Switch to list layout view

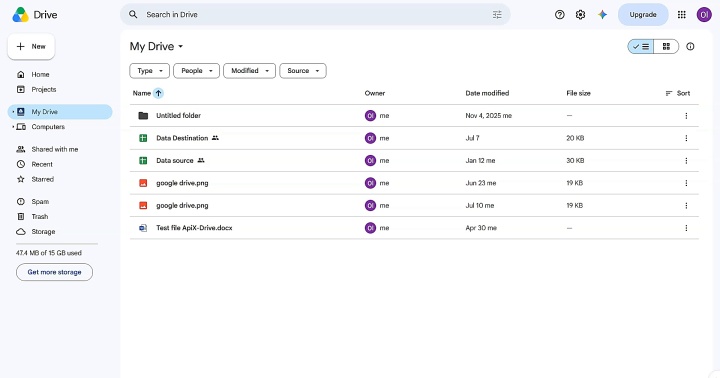(x=641, y=46)
